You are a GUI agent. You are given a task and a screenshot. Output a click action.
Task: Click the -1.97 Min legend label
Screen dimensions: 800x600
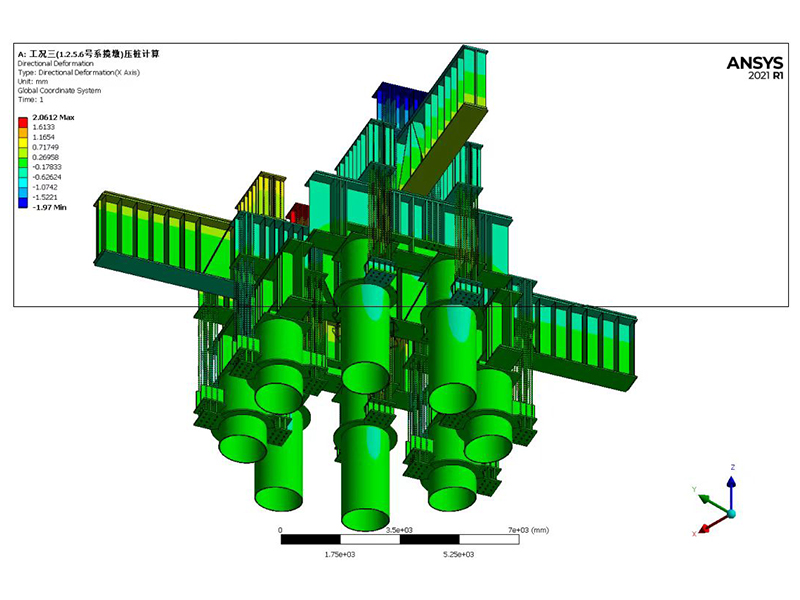coord(49,207)
